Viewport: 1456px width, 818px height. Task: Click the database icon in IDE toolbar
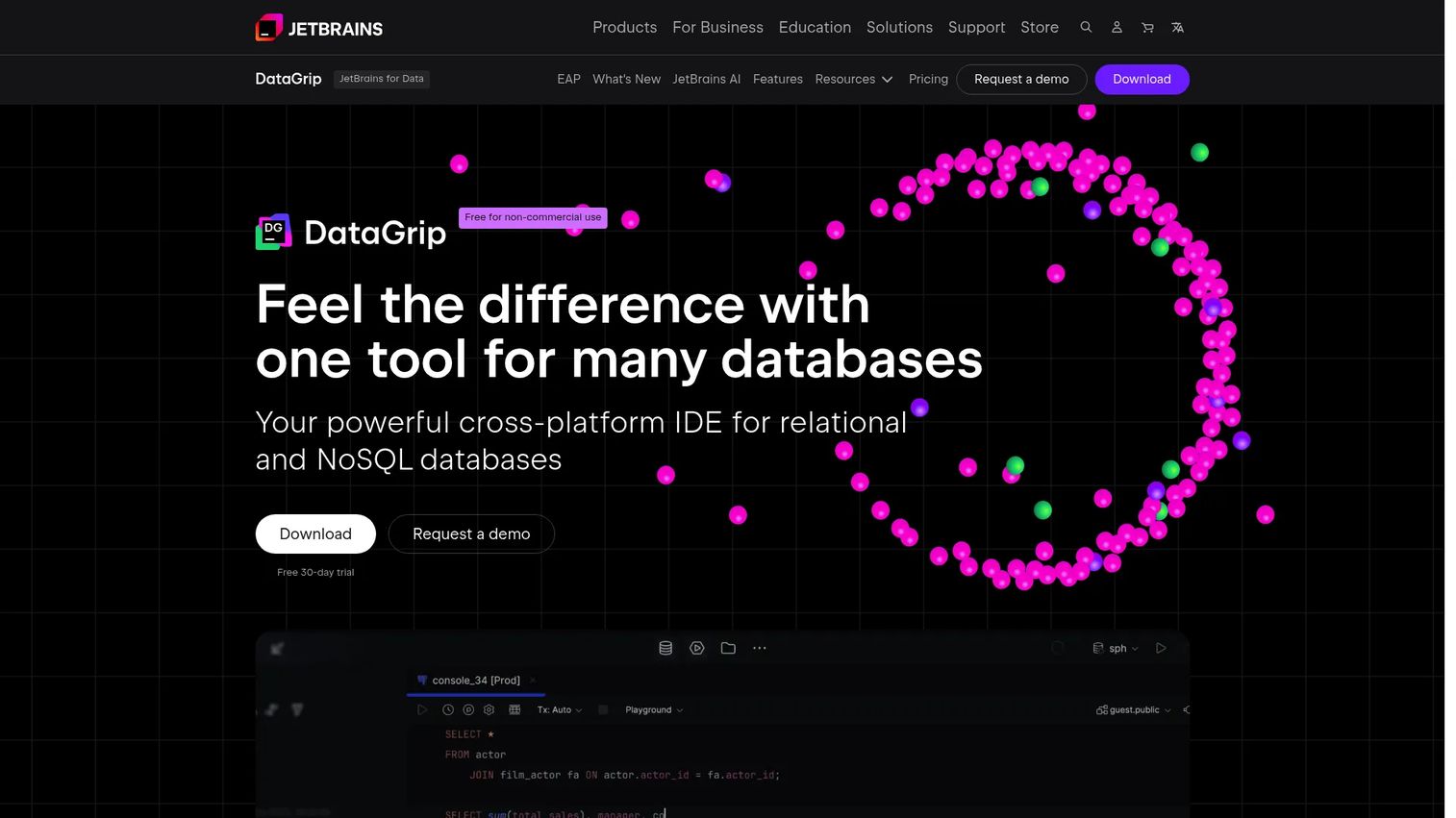pyautogui.click(x=665, y=648)
